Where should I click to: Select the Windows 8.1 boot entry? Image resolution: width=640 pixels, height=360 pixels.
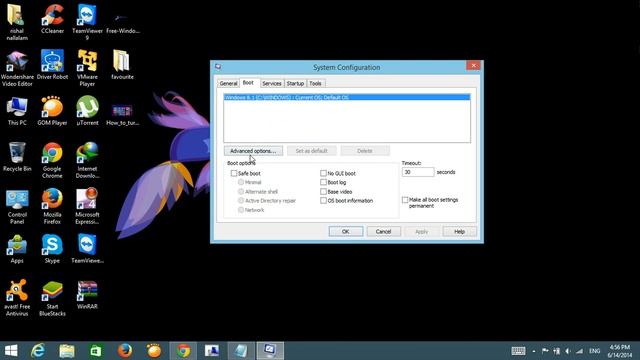tap(347, 98)
